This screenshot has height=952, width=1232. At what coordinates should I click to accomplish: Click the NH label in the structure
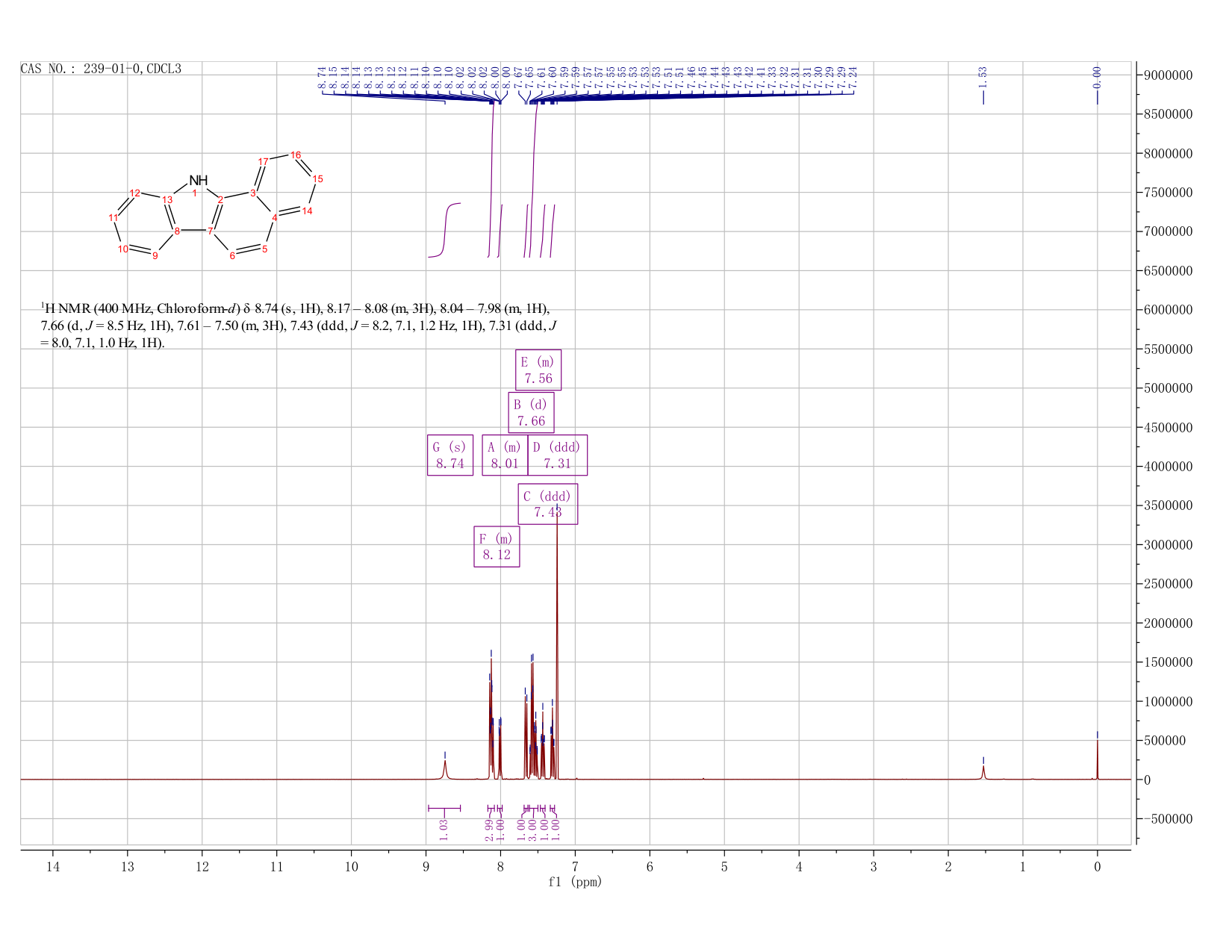(x=198, y=181)
